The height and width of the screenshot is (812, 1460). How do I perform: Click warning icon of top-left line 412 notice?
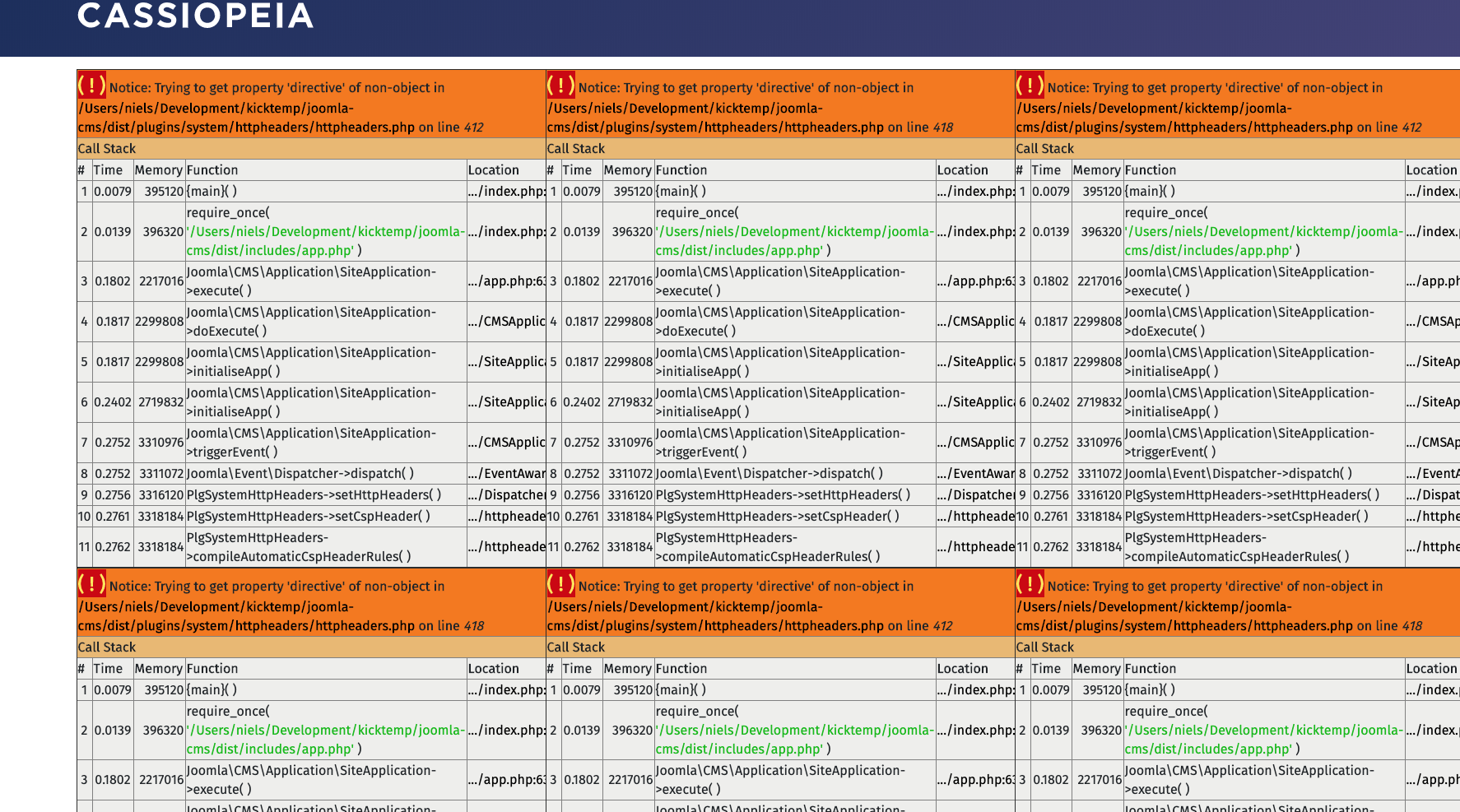(x=92, y=85)
